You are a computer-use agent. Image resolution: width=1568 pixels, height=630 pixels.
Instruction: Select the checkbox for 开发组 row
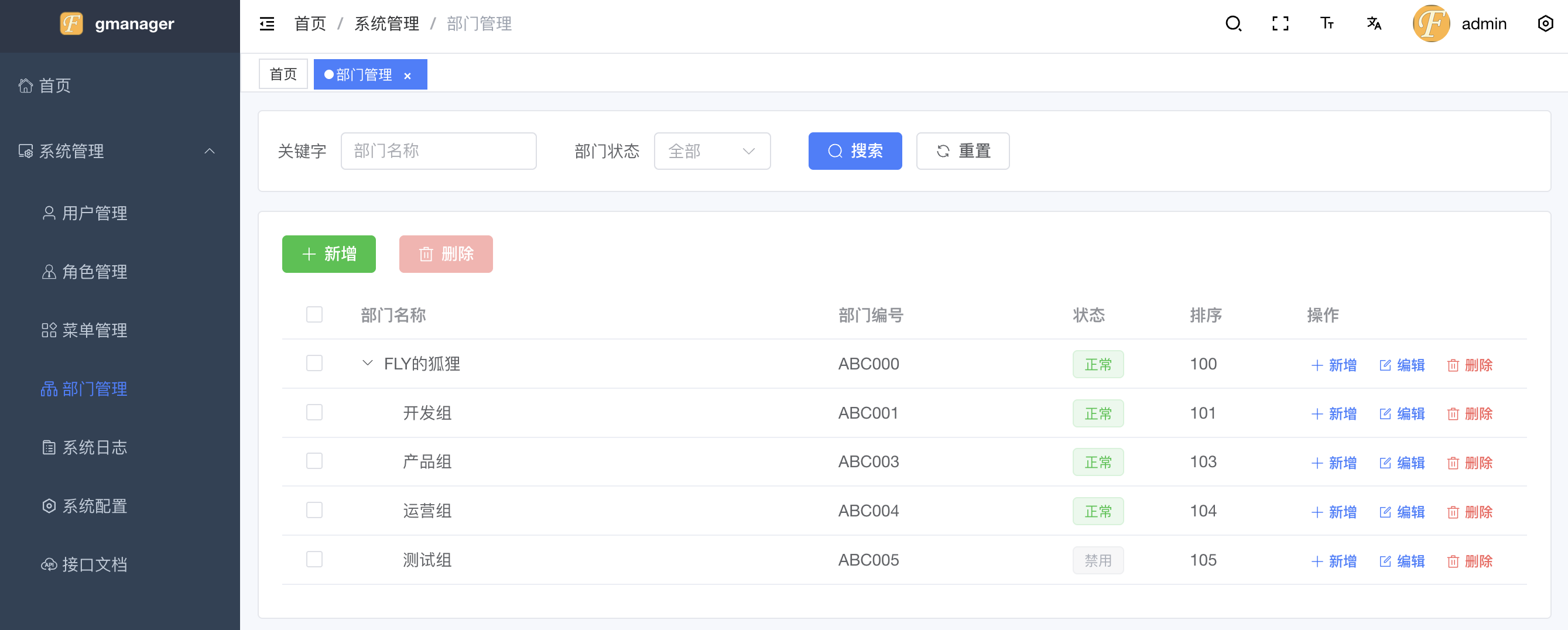(314, 413)
